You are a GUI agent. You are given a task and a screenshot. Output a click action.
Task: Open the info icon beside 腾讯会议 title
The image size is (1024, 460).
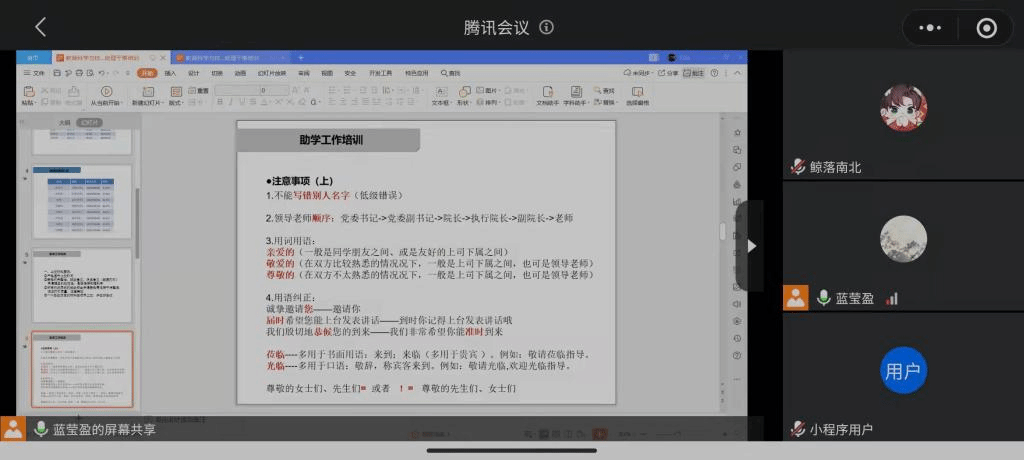click(x=546, y=27)
